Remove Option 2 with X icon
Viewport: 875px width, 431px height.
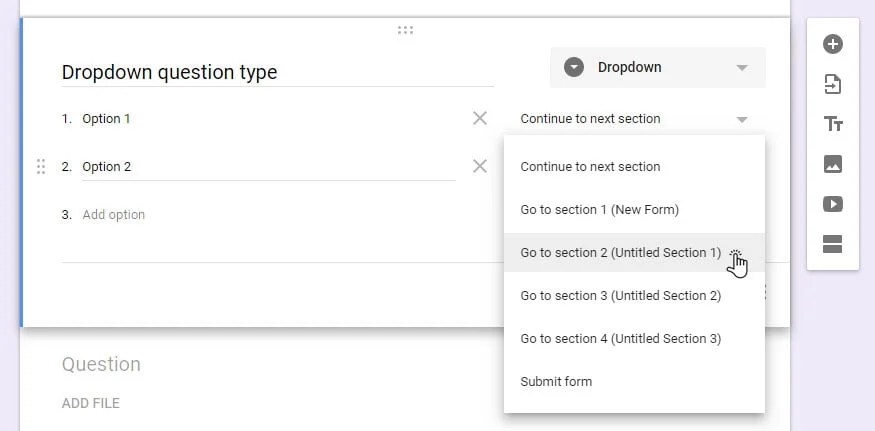coord(480,166)
